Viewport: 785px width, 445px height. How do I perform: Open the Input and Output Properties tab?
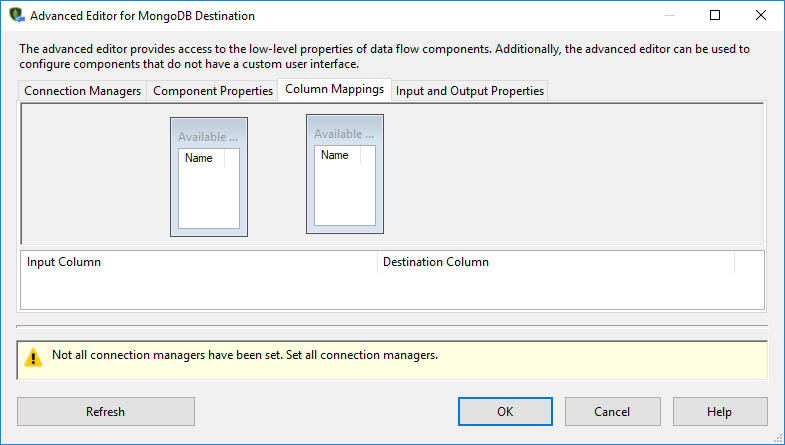[470, 91]
